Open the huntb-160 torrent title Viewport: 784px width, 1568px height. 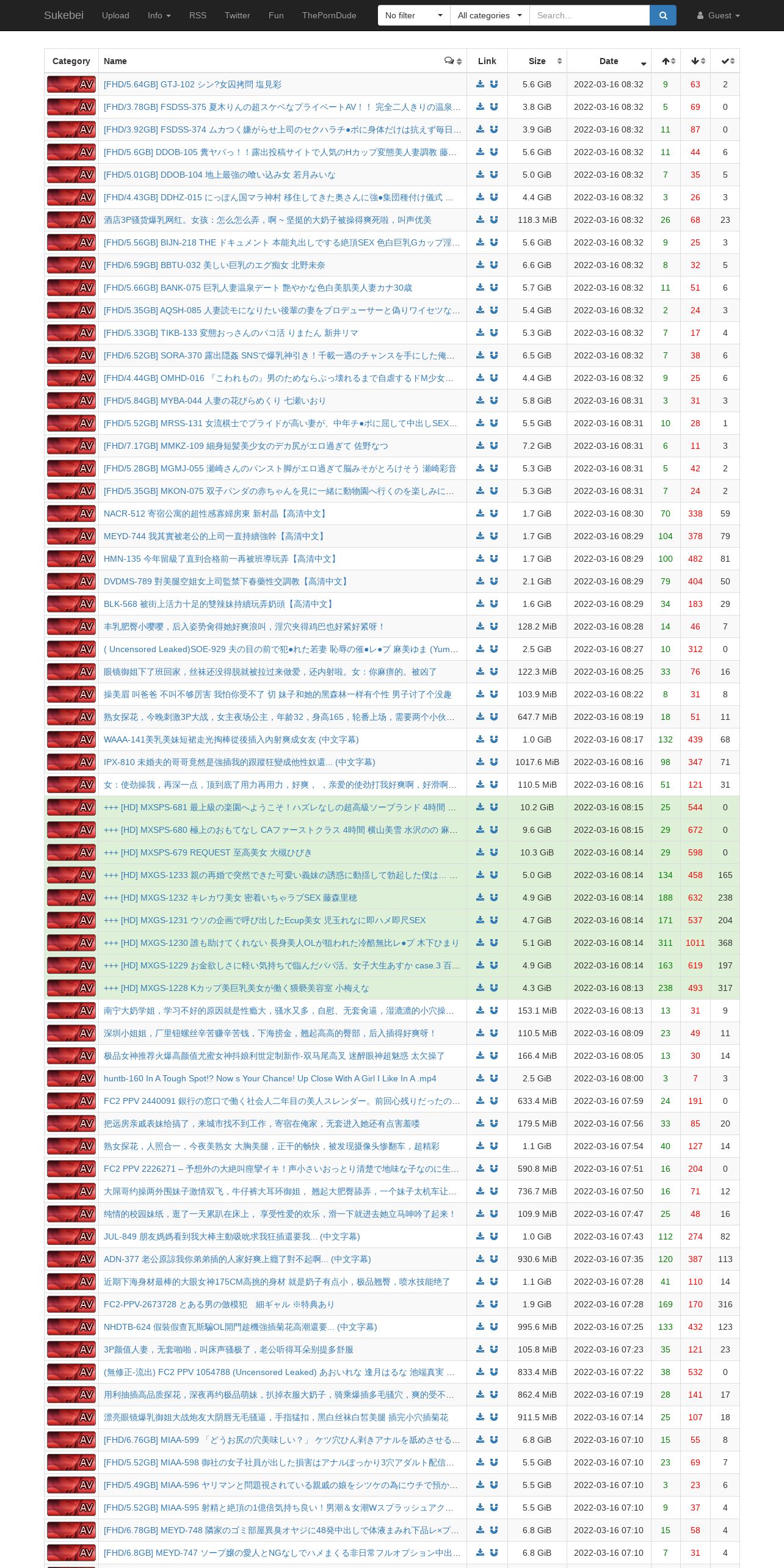[x=270, y=1078]
